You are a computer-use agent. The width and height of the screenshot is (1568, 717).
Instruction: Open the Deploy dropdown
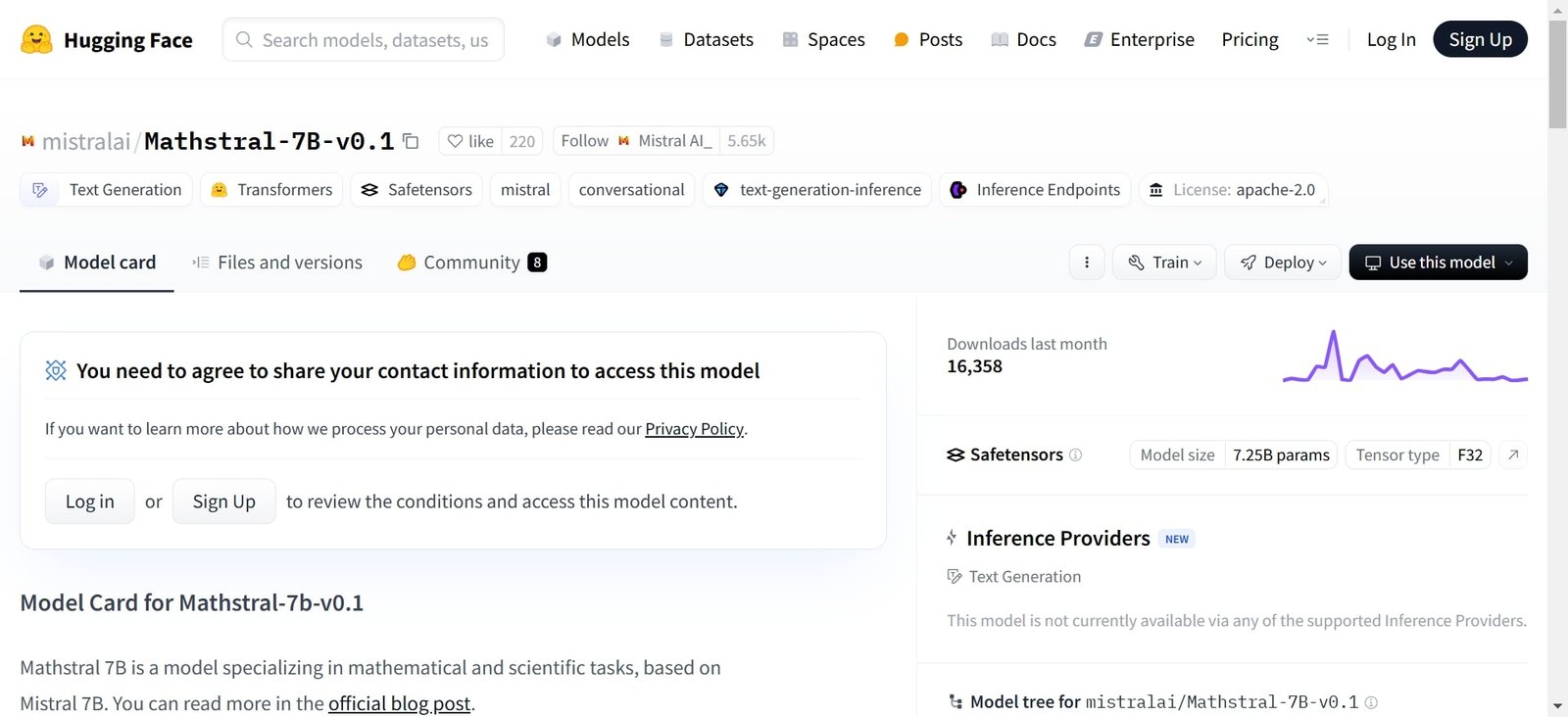[x=1282, y=263]
